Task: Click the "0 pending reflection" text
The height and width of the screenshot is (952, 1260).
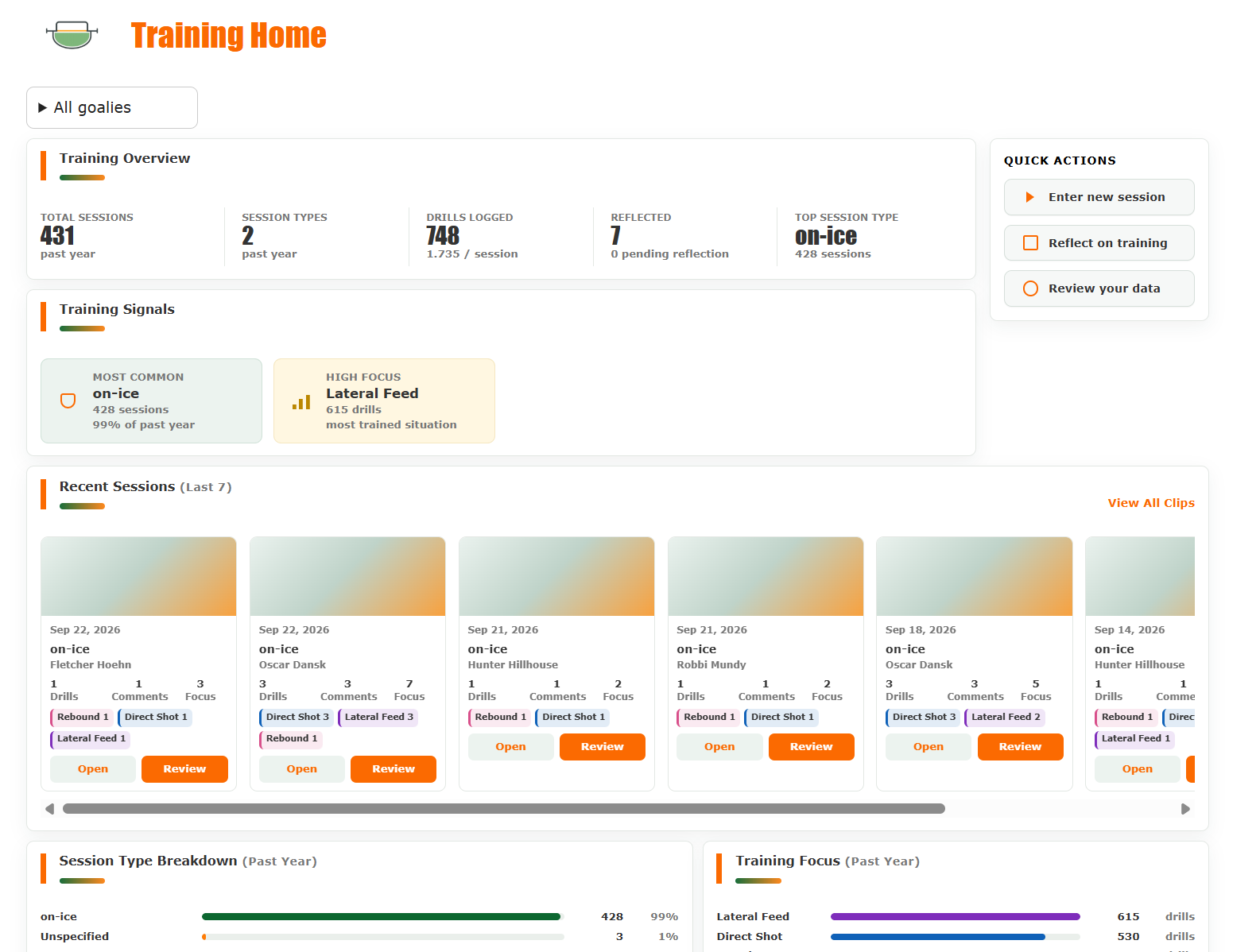Action: coord(669,254)
